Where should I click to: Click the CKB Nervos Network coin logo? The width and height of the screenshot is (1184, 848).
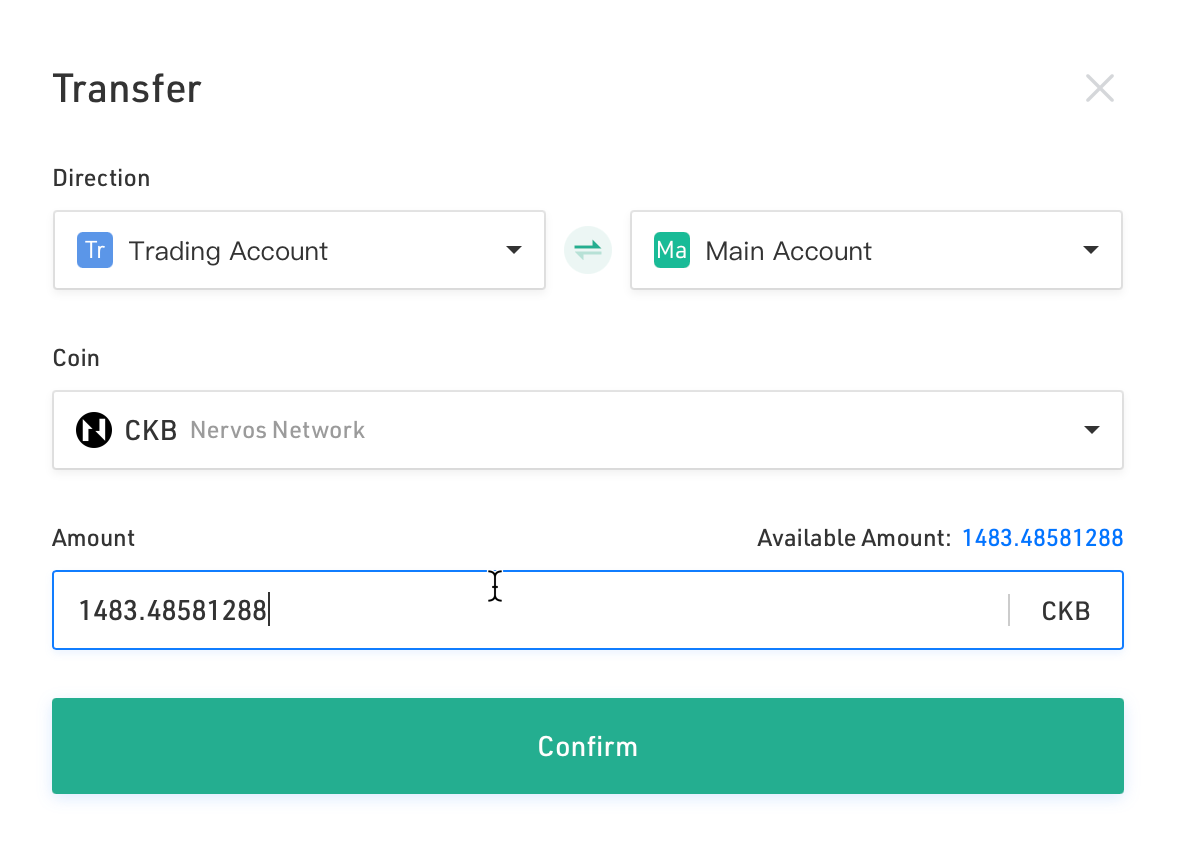94,430
